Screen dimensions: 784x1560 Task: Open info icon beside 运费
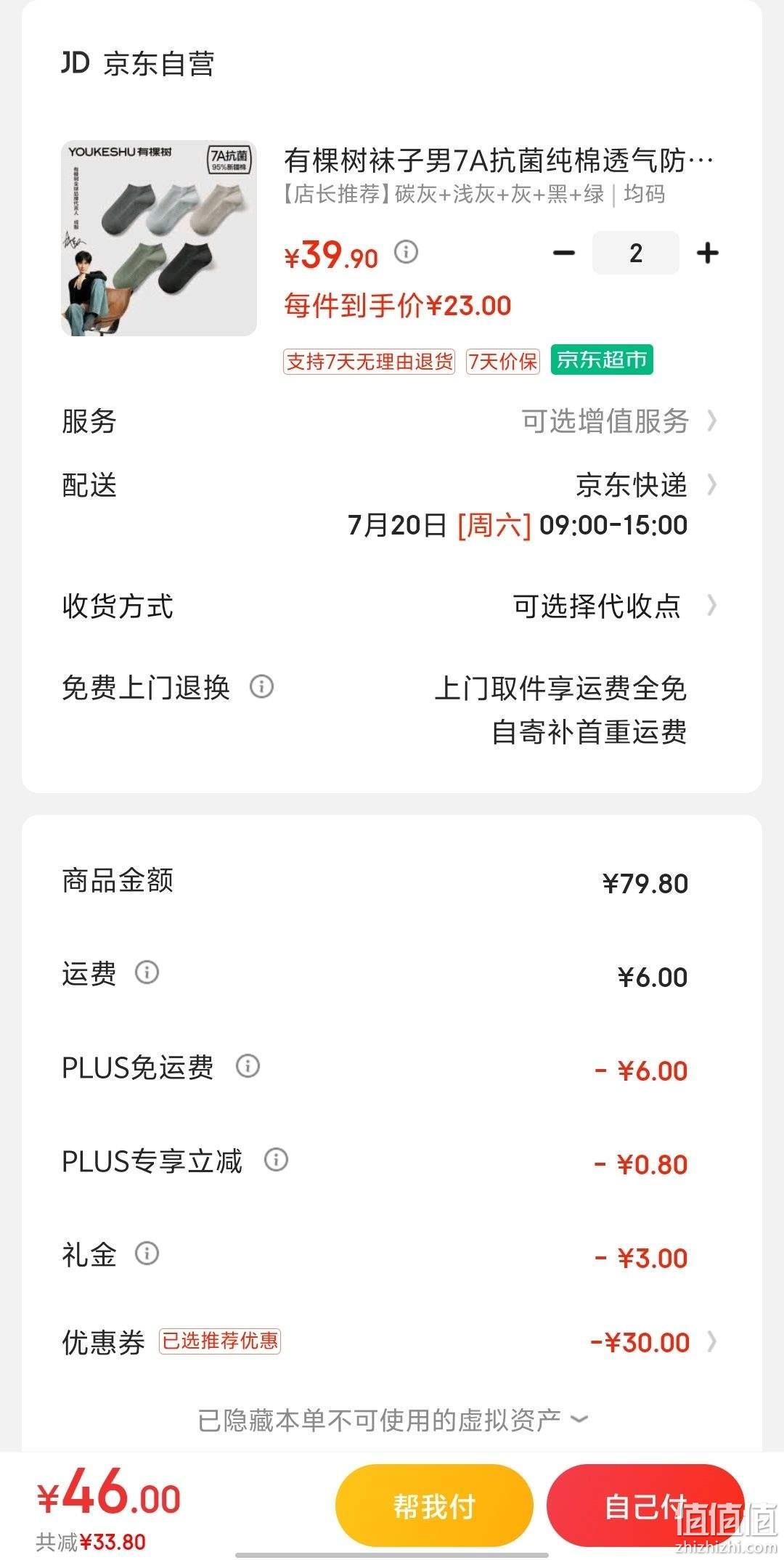147,972
